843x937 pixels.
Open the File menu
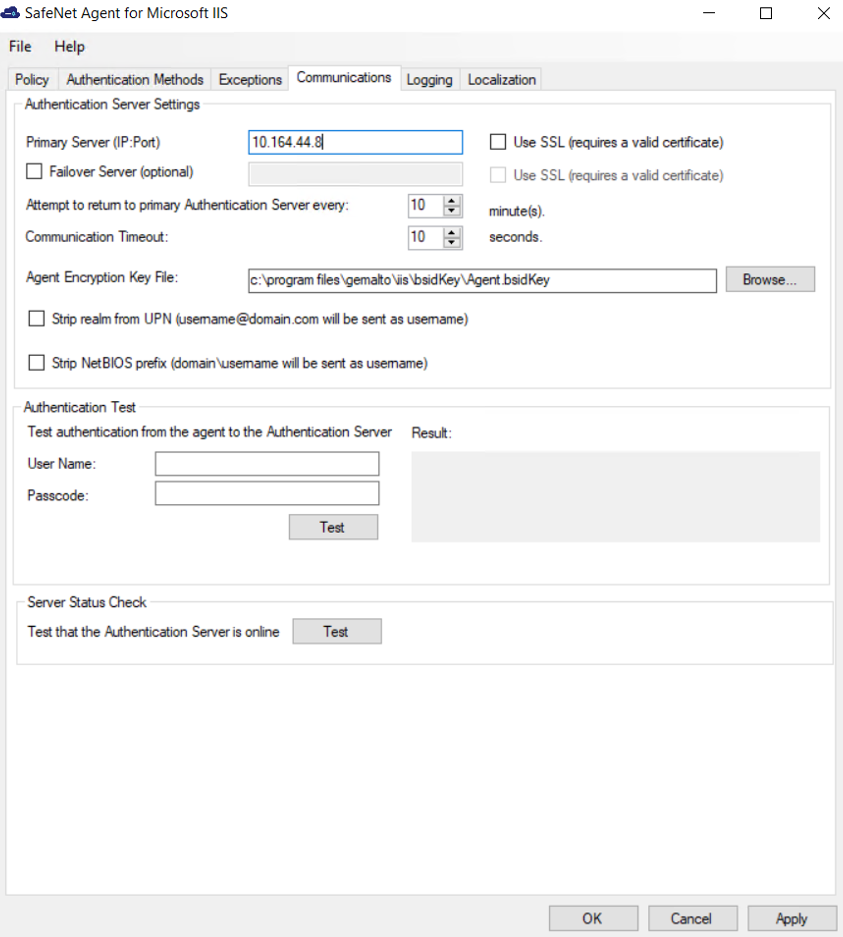tap(20, 47)
